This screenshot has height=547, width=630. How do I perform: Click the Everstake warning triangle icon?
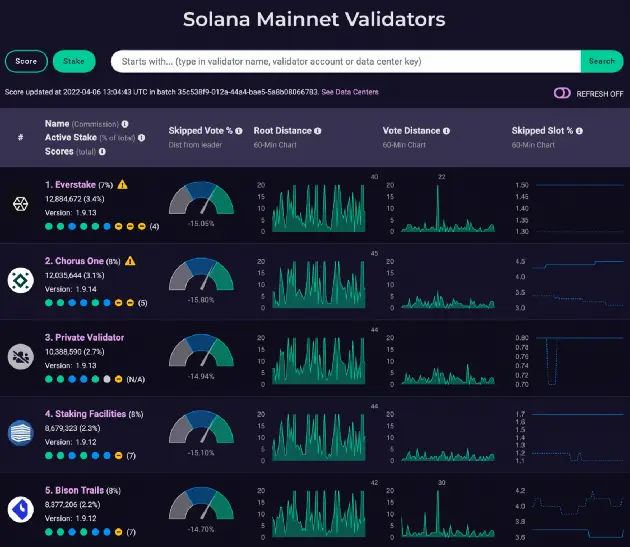pos(123,184)
